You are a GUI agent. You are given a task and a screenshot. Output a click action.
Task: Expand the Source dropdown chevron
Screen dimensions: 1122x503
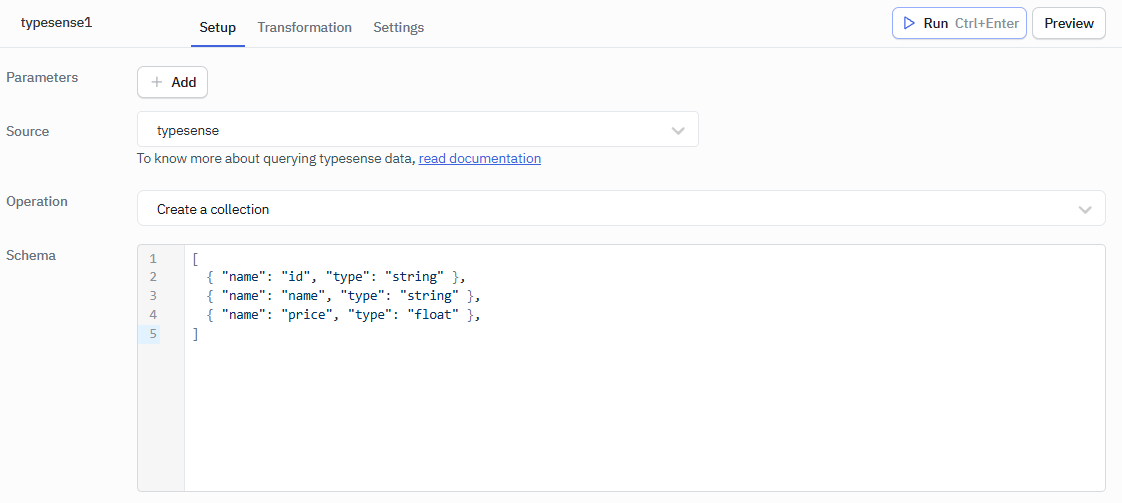tap(678, 130)
